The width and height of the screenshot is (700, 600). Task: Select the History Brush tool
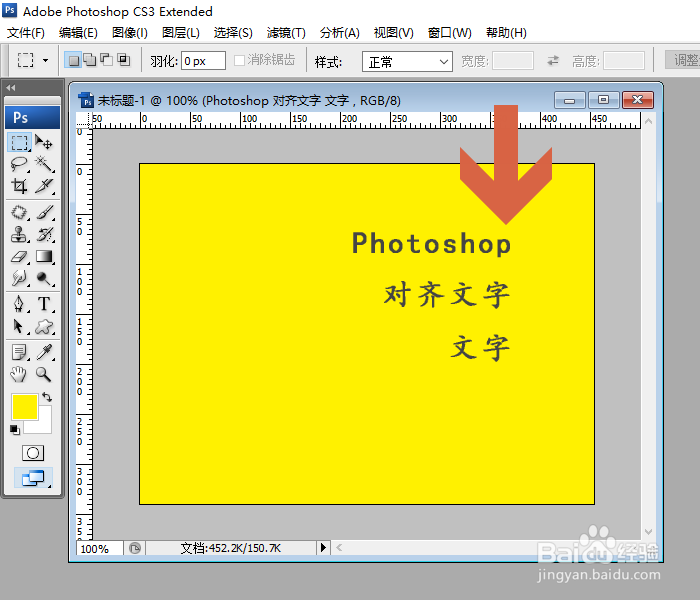44,234
